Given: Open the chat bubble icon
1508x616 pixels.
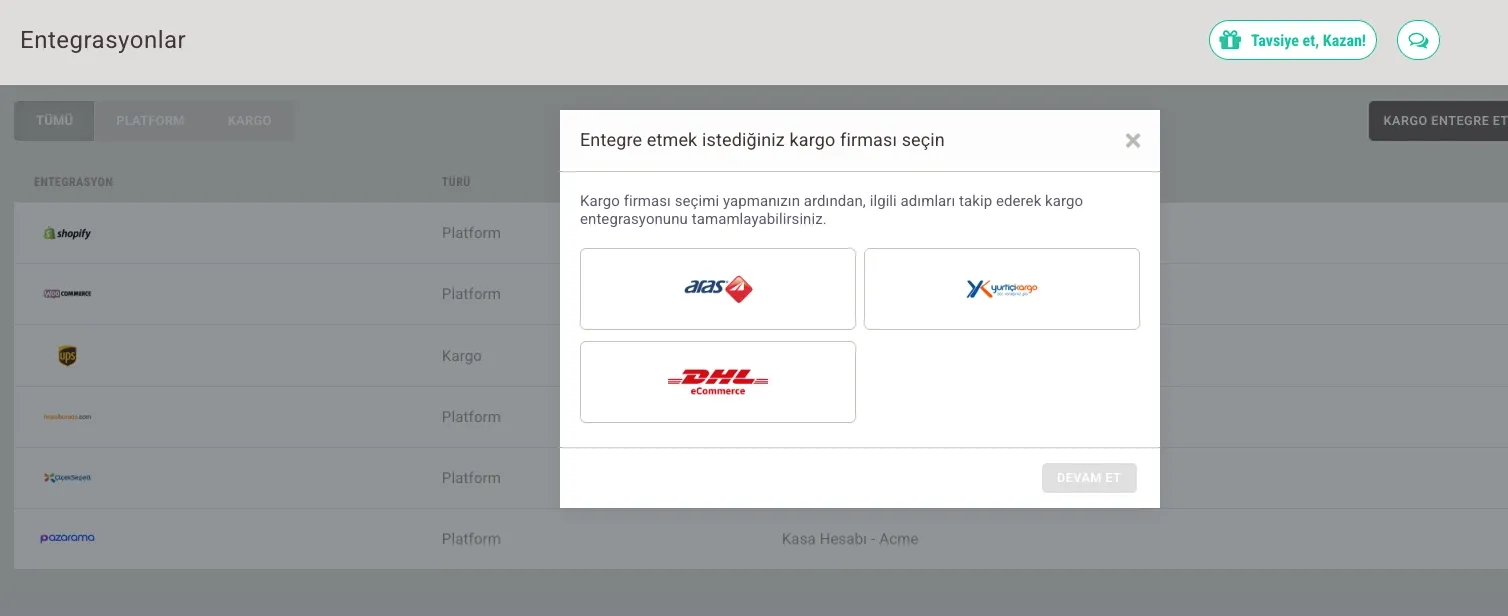Looking at the screenshot, I should (x=1417, y=40).
